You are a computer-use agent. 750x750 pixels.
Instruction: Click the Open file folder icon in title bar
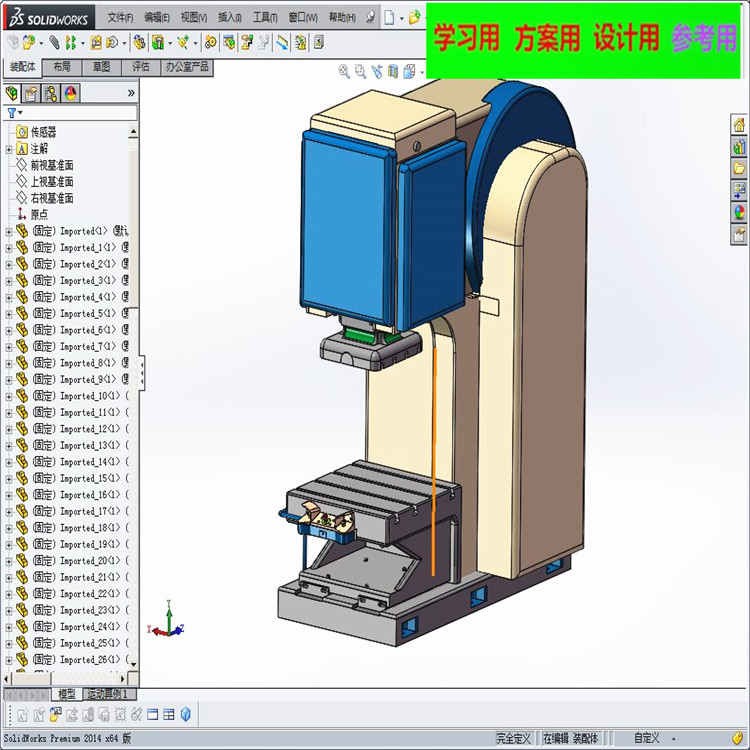coord(414,18)
